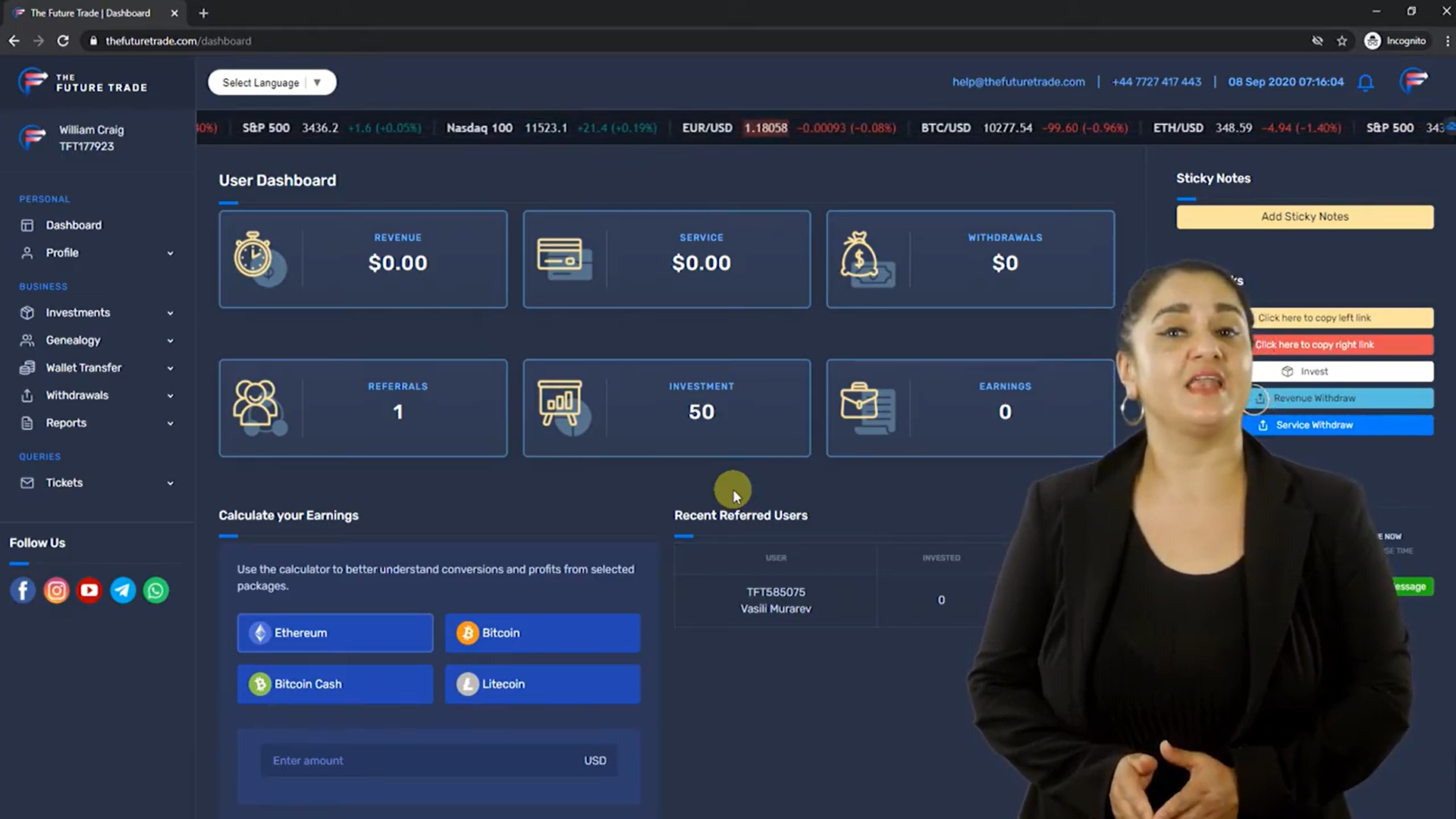Image resolution: width=1456 pixels, height=819 pixels.
Task: Click the help@thefuturetrade.com email link
Action: click(x=1018, y=82)
